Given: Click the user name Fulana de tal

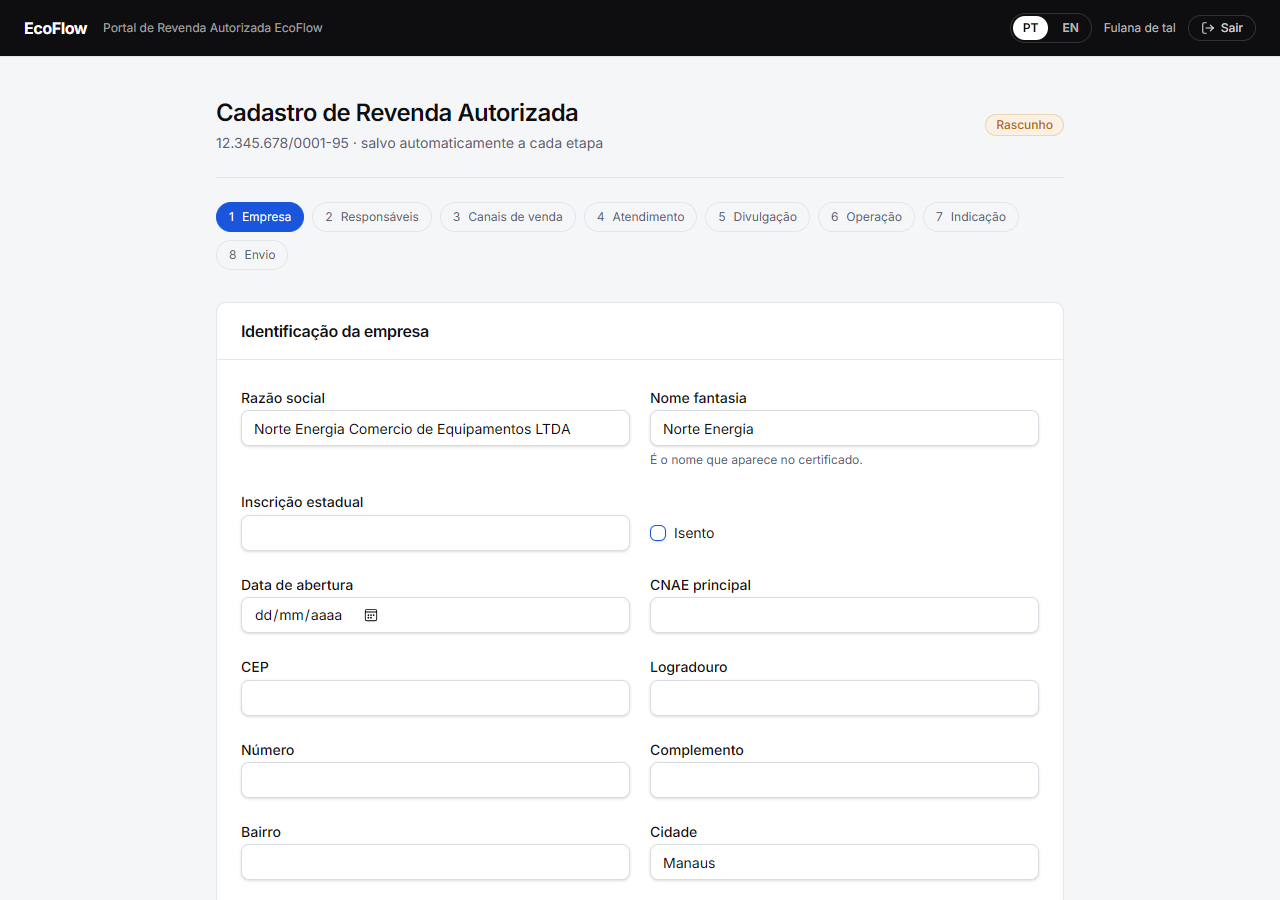Looking at the screenshot, I should pos(1140,28).
